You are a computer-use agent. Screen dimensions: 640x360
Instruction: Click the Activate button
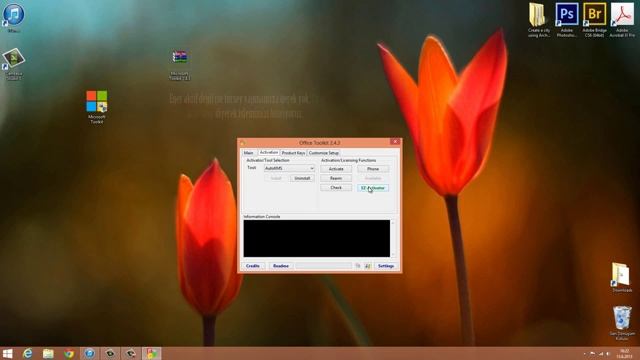[x=336, y=169]
